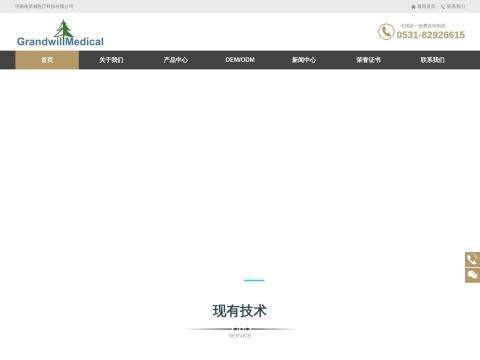This screenshot has height=360, width=480.
Task: Open the 关于我们 menu item
Action: coord(111,60)
